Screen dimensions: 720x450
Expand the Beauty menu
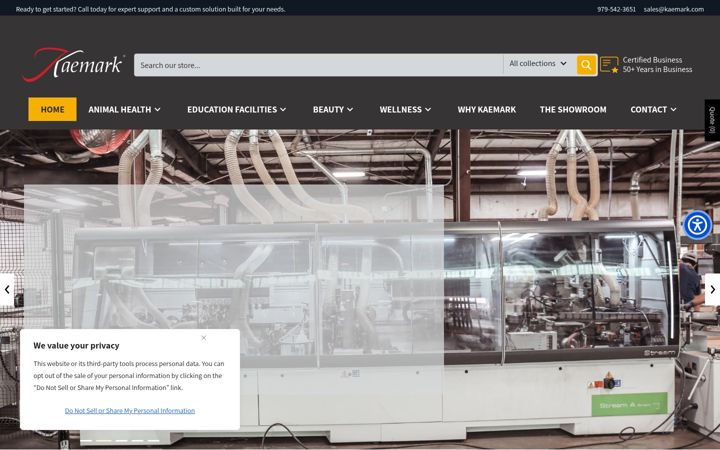(333, 109)
